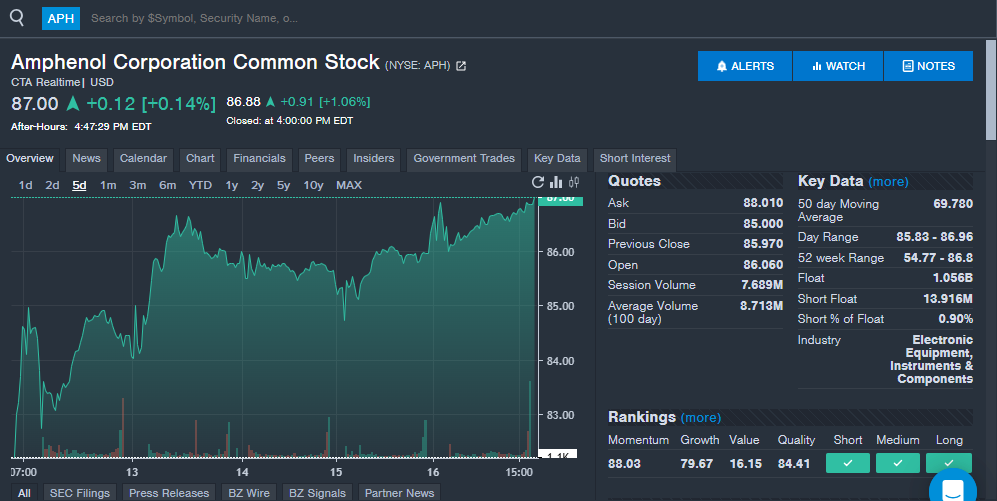
Task: Click the Value score 16.15
Action: coord(745,463)
